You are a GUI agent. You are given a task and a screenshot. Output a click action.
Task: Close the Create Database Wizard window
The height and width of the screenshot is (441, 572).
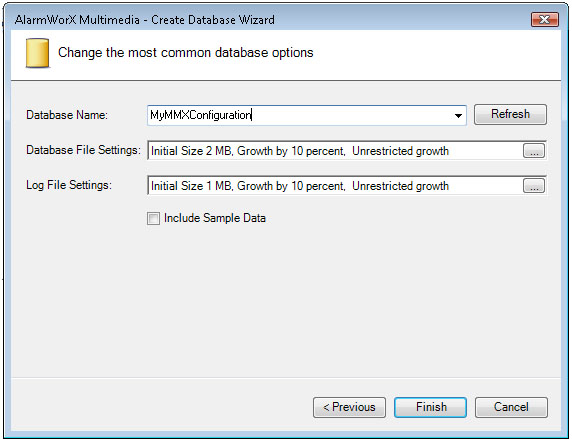pyautogui.click(x=545, y=19)
